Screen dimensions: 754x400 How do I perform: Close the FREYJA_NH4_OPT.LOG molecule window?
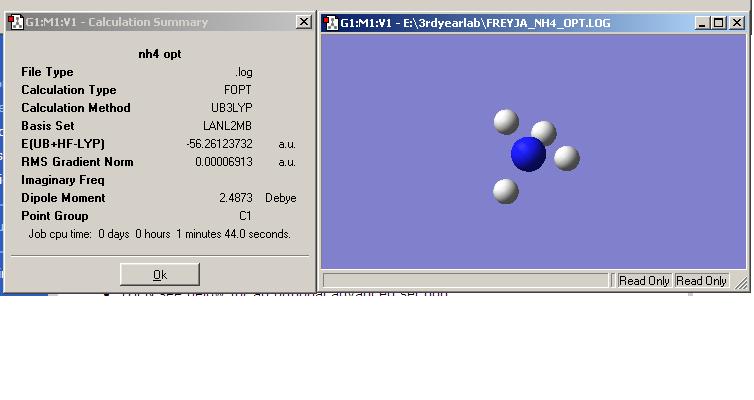tap(737, 23)
